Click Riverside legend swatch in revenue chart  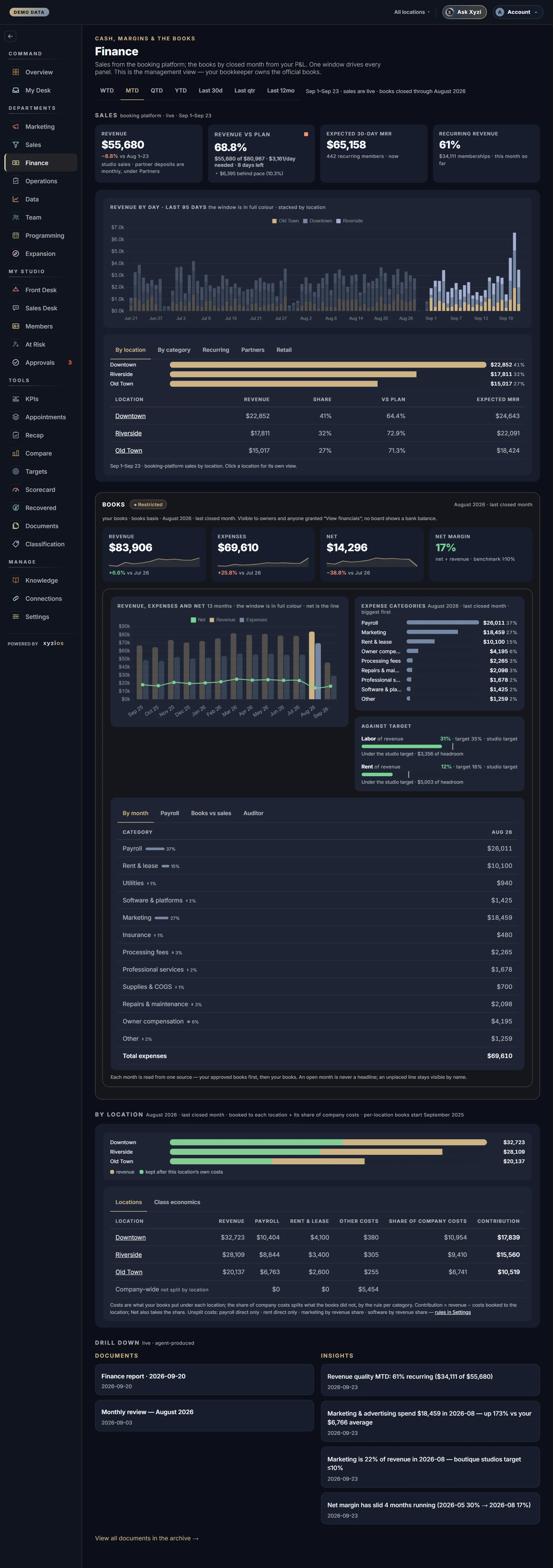tap(338, 221)
